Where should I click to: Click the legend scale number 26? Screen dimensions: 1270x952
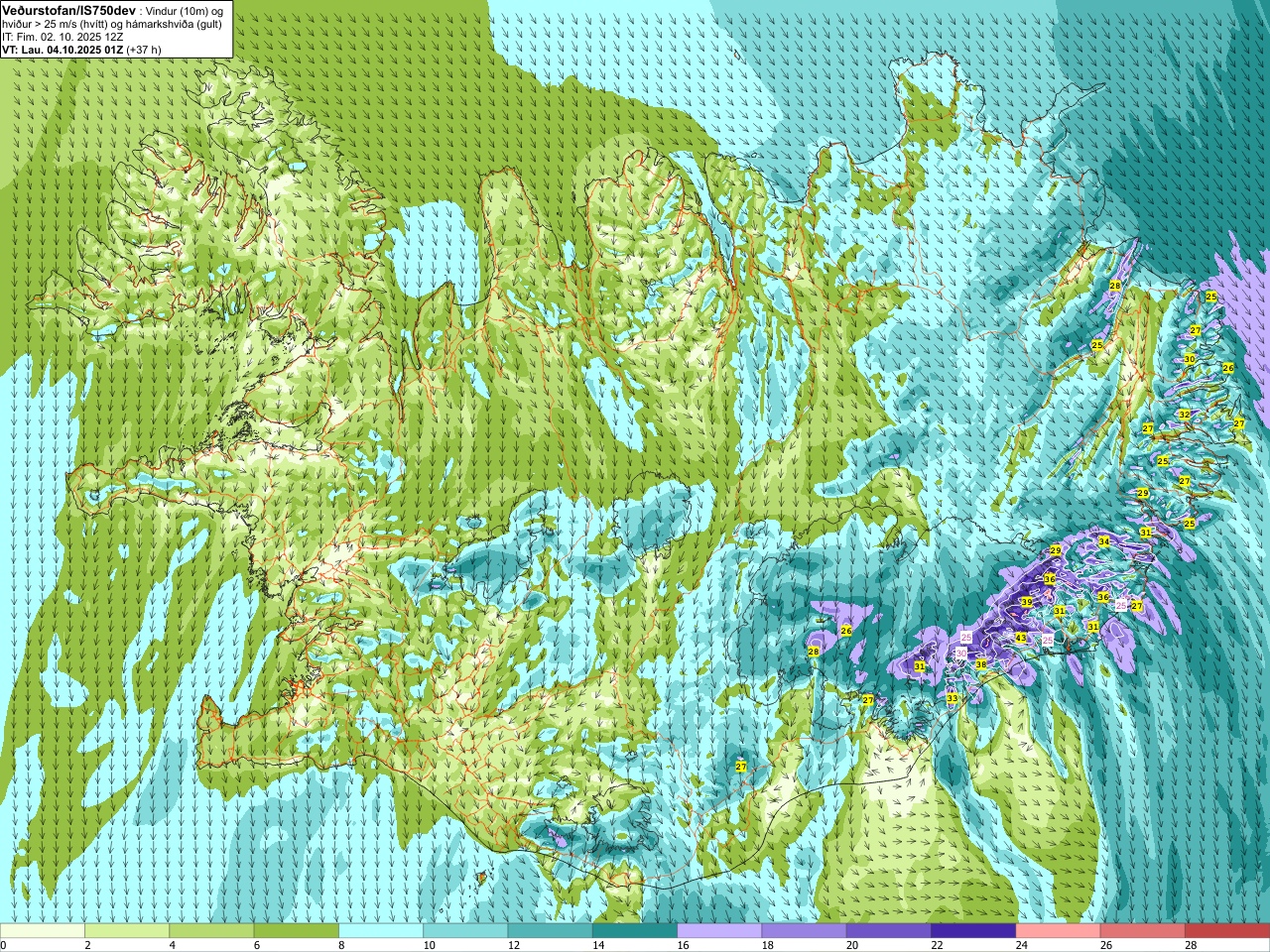pos(1105,945)
